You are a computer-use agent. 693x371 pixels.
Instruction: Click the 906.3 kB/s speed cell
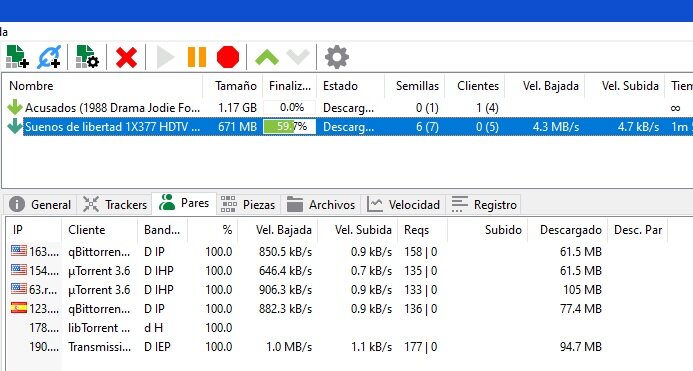click(x=286, y=290)
